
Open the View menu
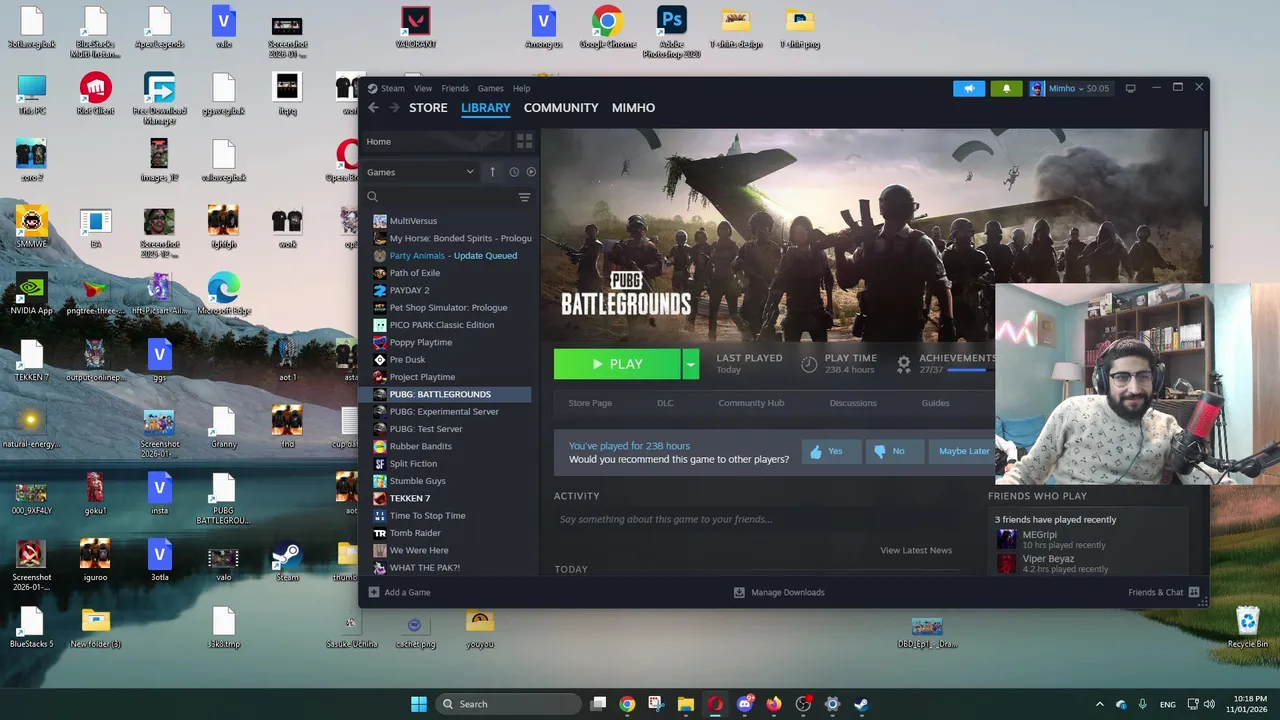click(423, 88)
